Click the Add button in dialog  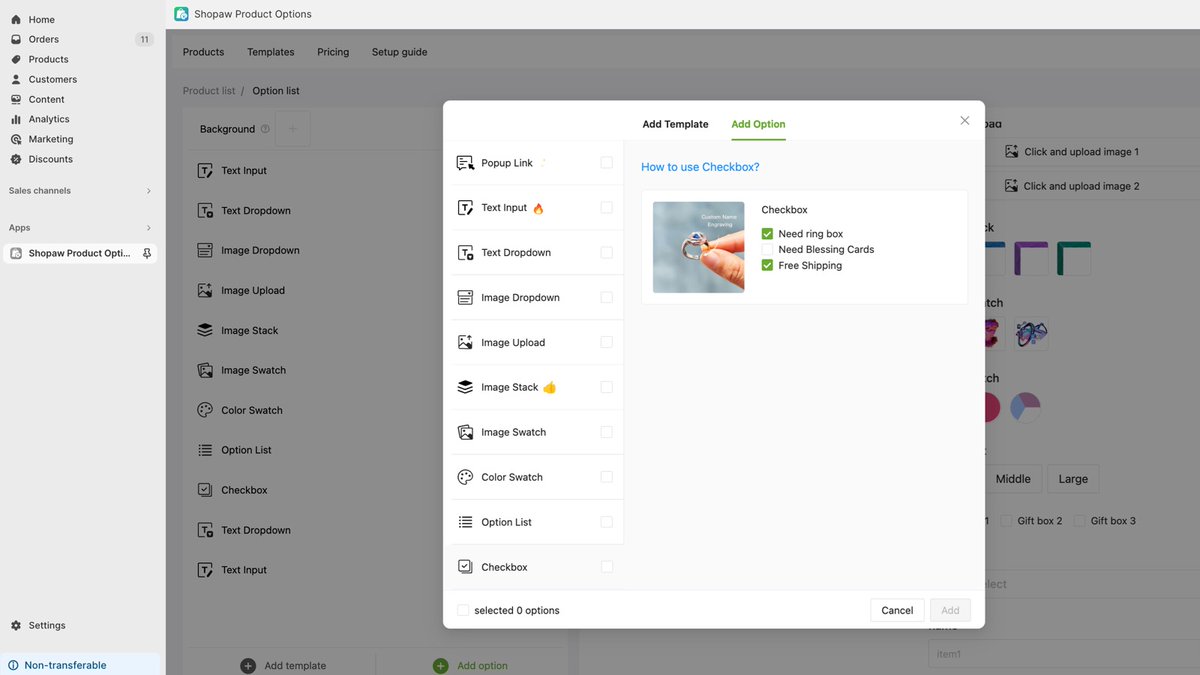pos(950,610)
